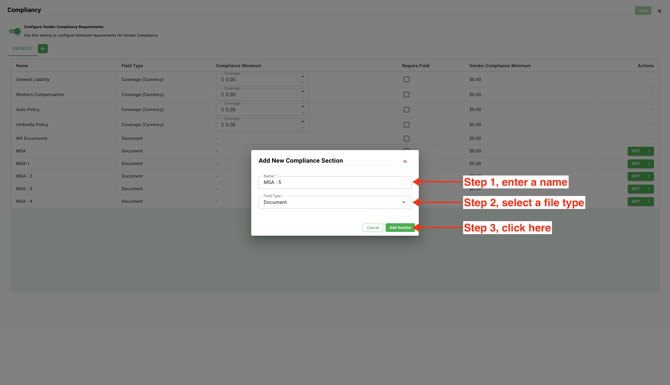Open kebab menu for MSA - 4 row
This screenshot has width=670, height=385.
pos(649,201)
